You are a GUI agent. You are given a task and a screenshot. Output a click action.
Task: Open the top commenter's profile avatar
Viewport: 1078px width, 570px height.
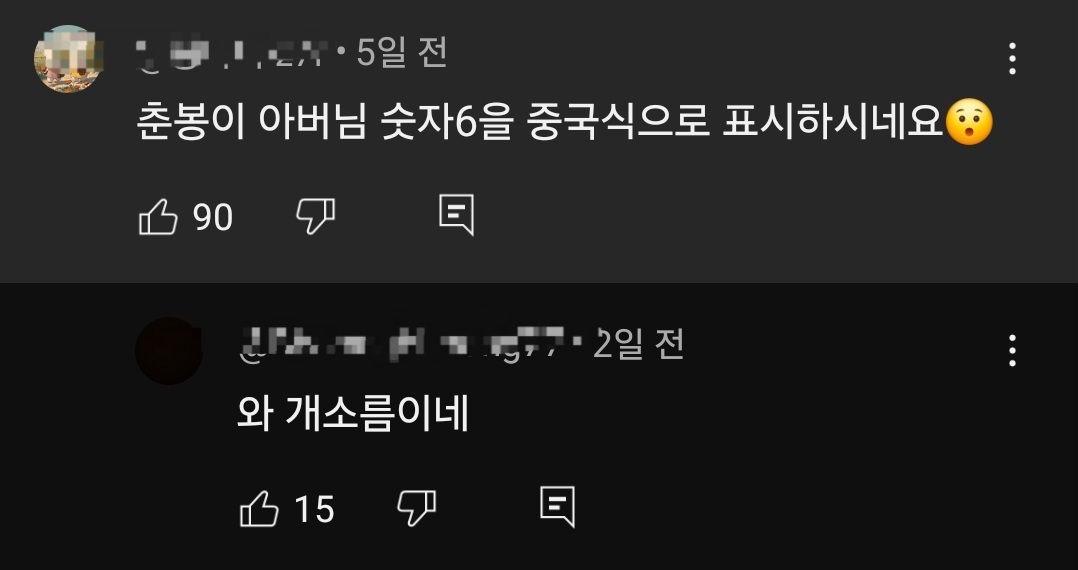coord(68,59)
